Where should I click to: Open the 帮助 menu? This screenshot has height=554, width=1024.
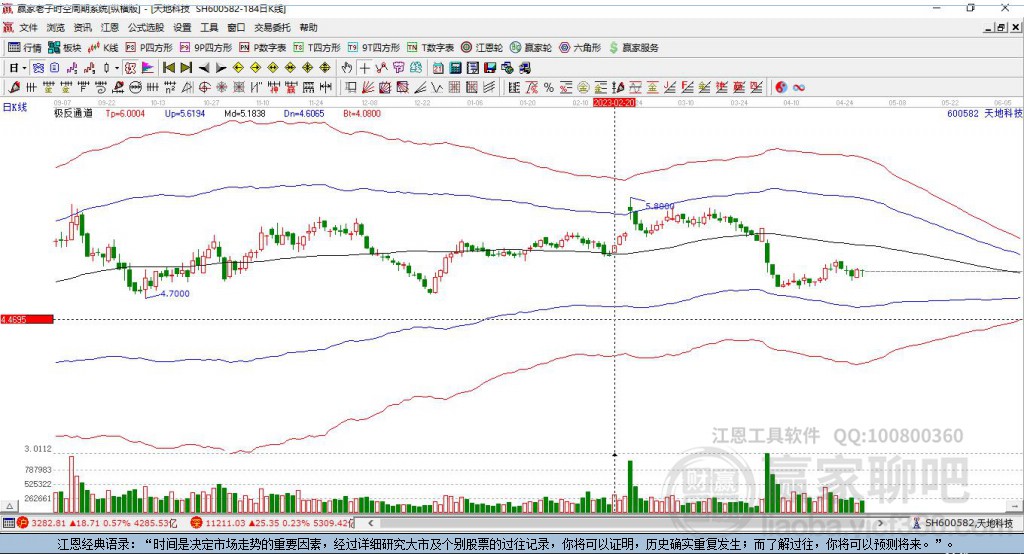point(308,27)
